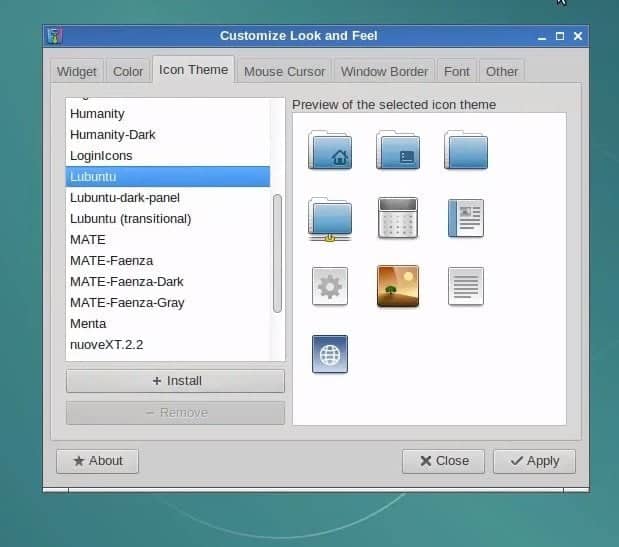The width and height of the screenshot is (619, 547).
Task: Select the LoginIcons theme
Action: coord(168,155)
